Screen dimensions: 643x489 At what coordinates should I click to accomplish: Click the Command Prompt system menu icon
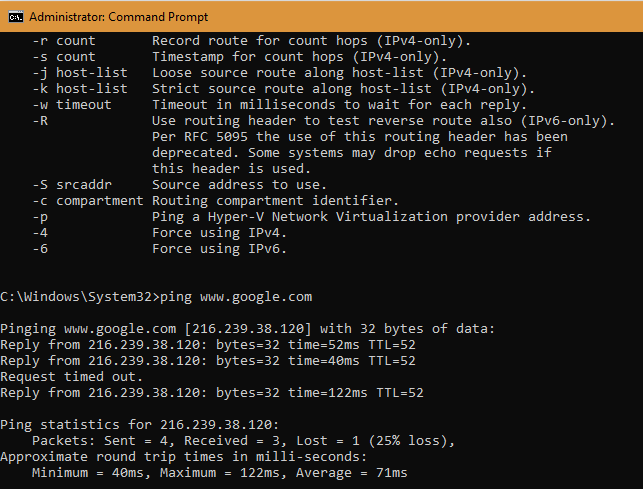click(x=16, y=17)
